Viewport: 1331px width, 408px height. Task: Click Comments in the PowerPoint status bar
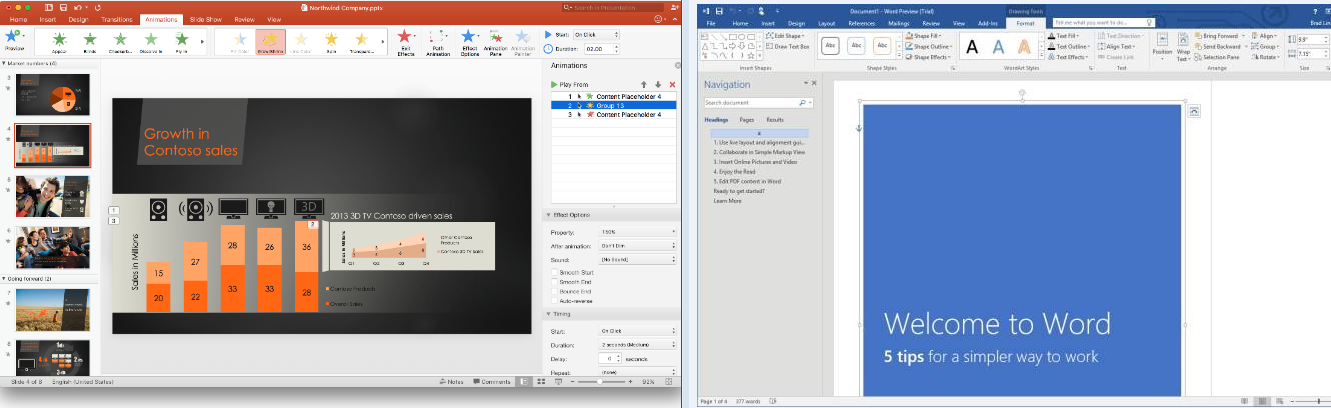tap(491, 382)
